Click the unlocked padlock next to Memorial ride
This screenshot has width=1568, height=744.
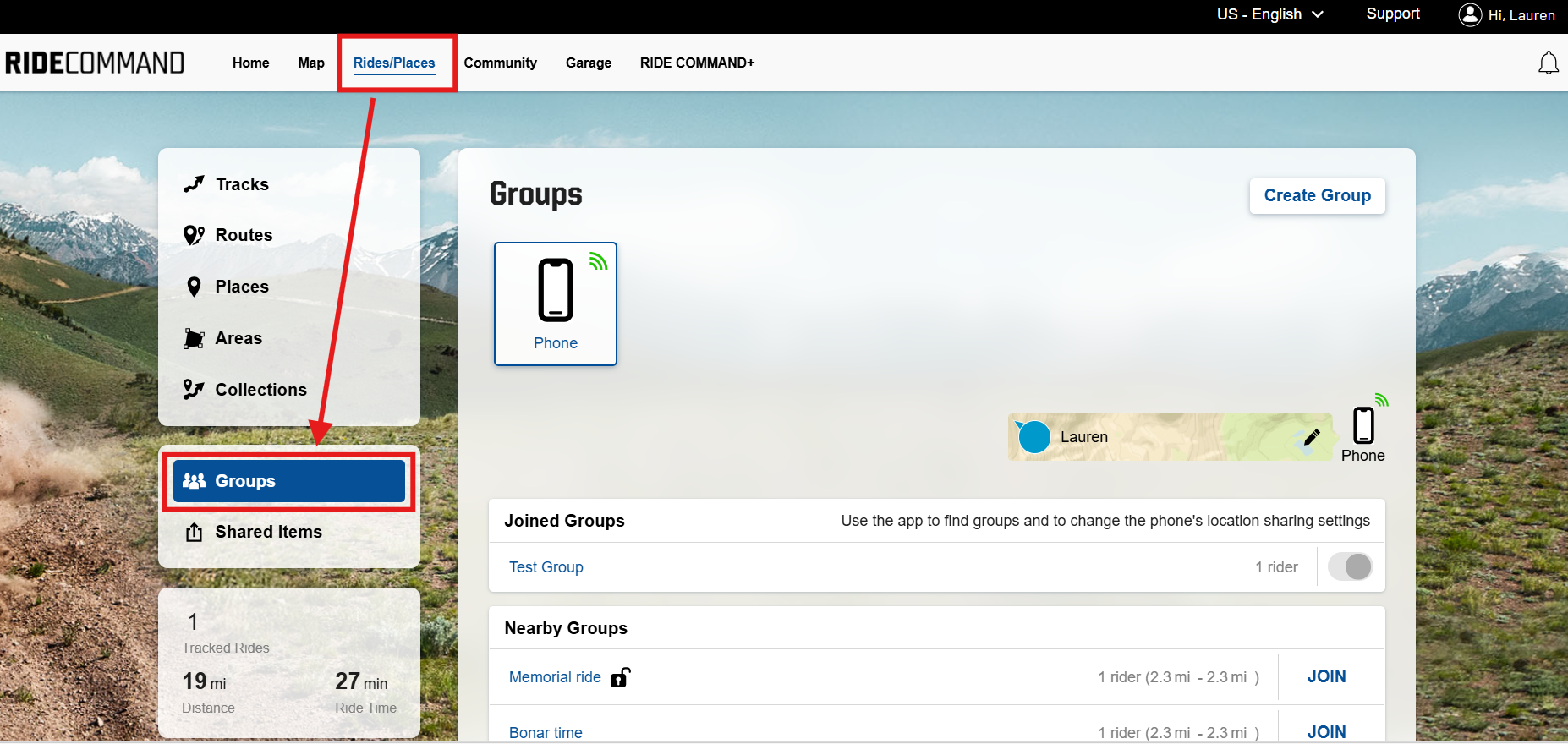click(620, 677)
